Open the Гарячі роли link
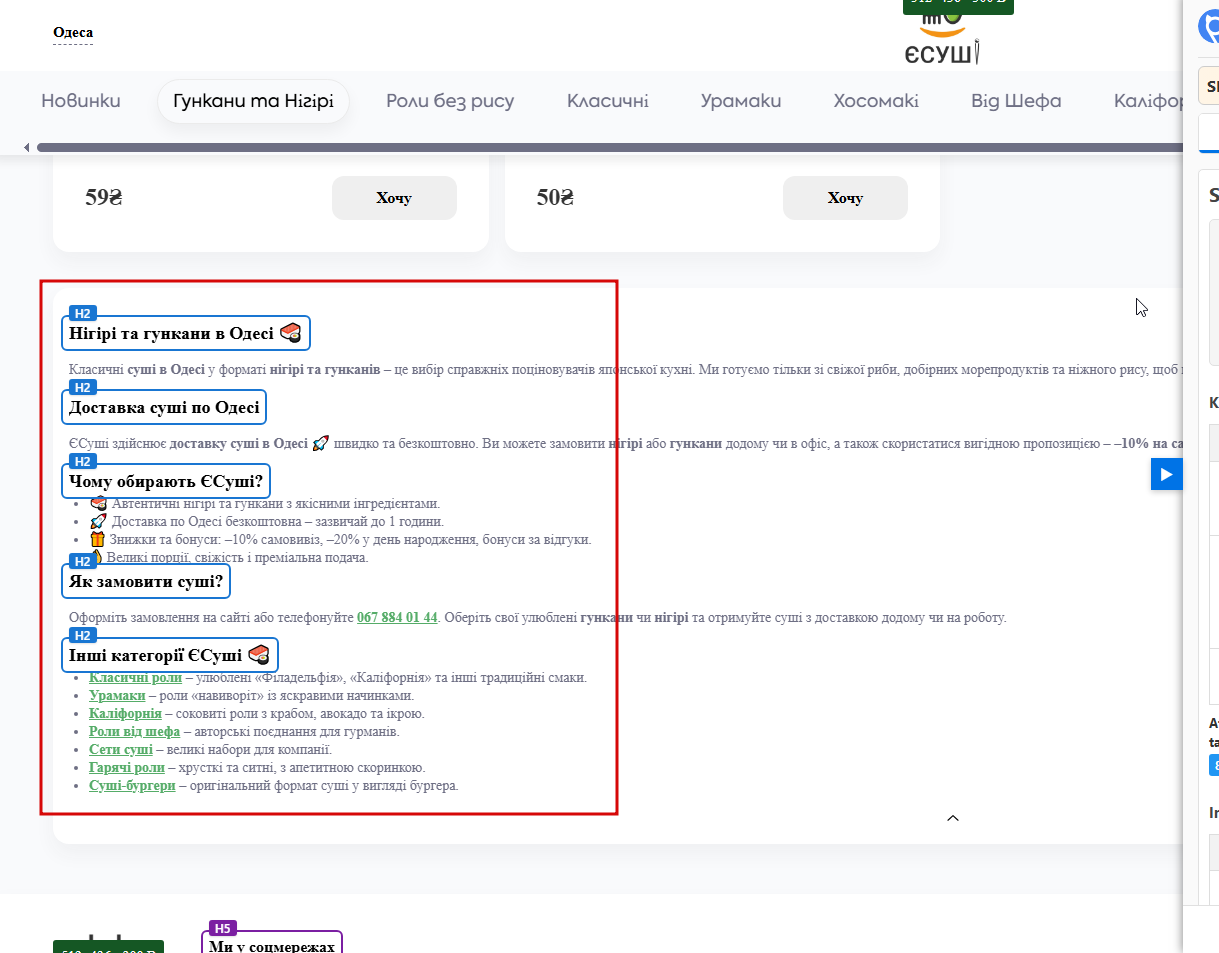 [x=127, y=767]
